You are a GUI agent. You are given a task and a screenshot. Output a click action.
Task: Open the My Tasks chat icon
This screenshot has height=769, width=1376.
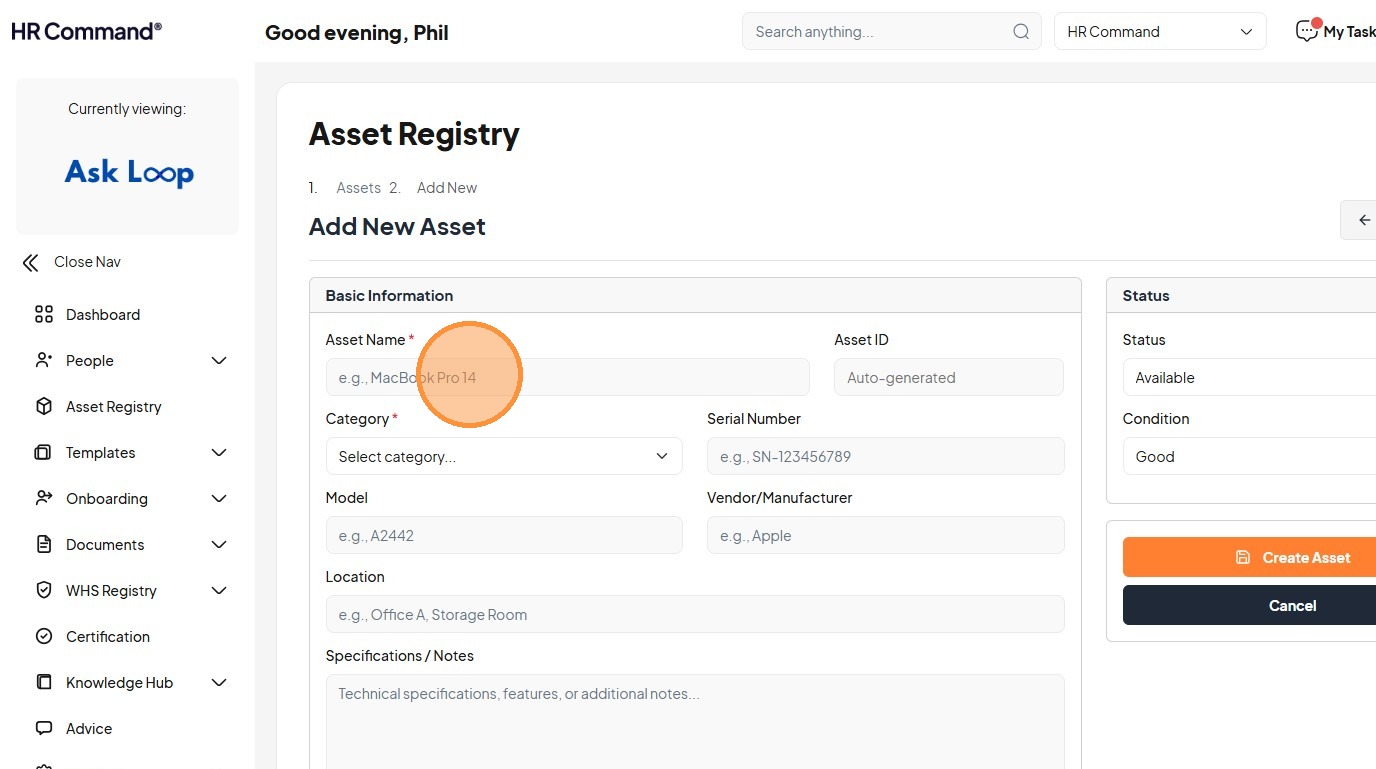1307,31
